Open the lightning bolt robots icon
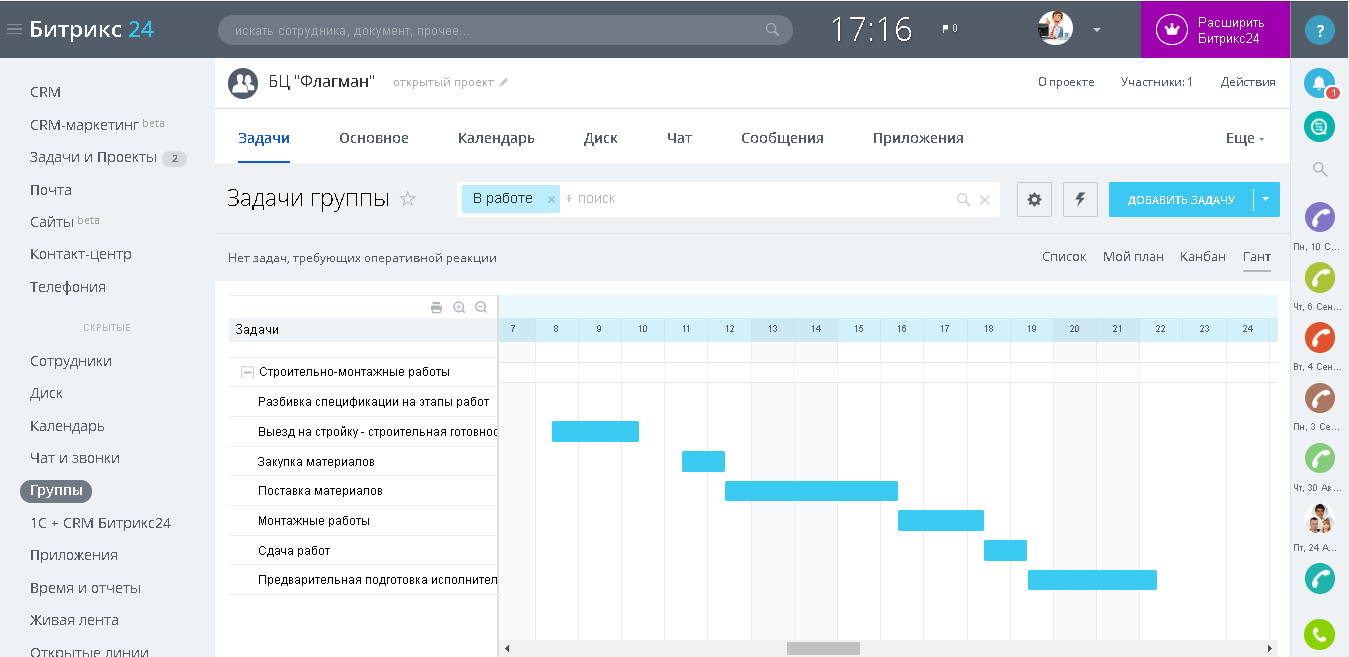Image resolution: width=1349 pixels, height=657 pixels. (x=1080, y=199)
